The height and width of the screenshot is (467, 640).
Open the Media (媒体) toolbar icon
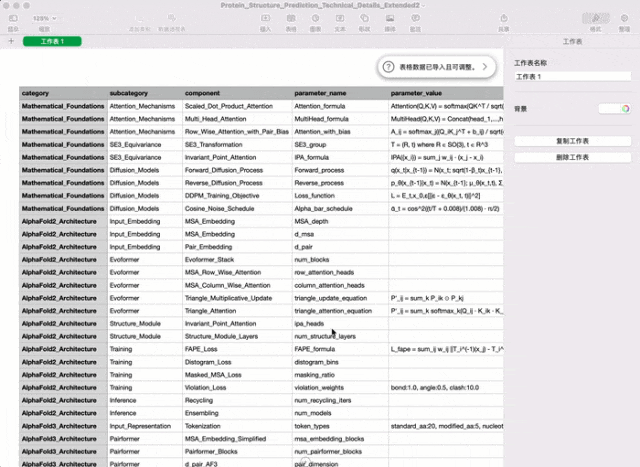coord(390,19)
